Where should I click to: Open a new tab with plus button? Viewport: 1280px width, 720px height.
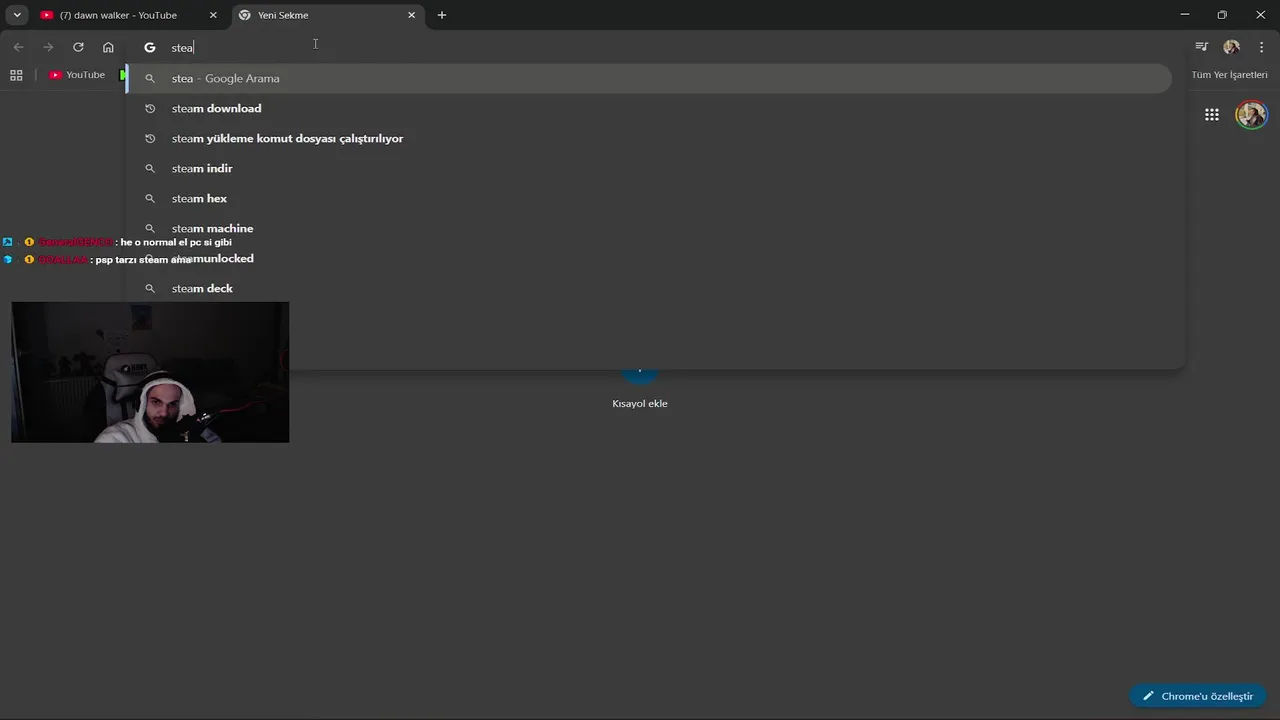pyautogui.click(x=442, y=15)
